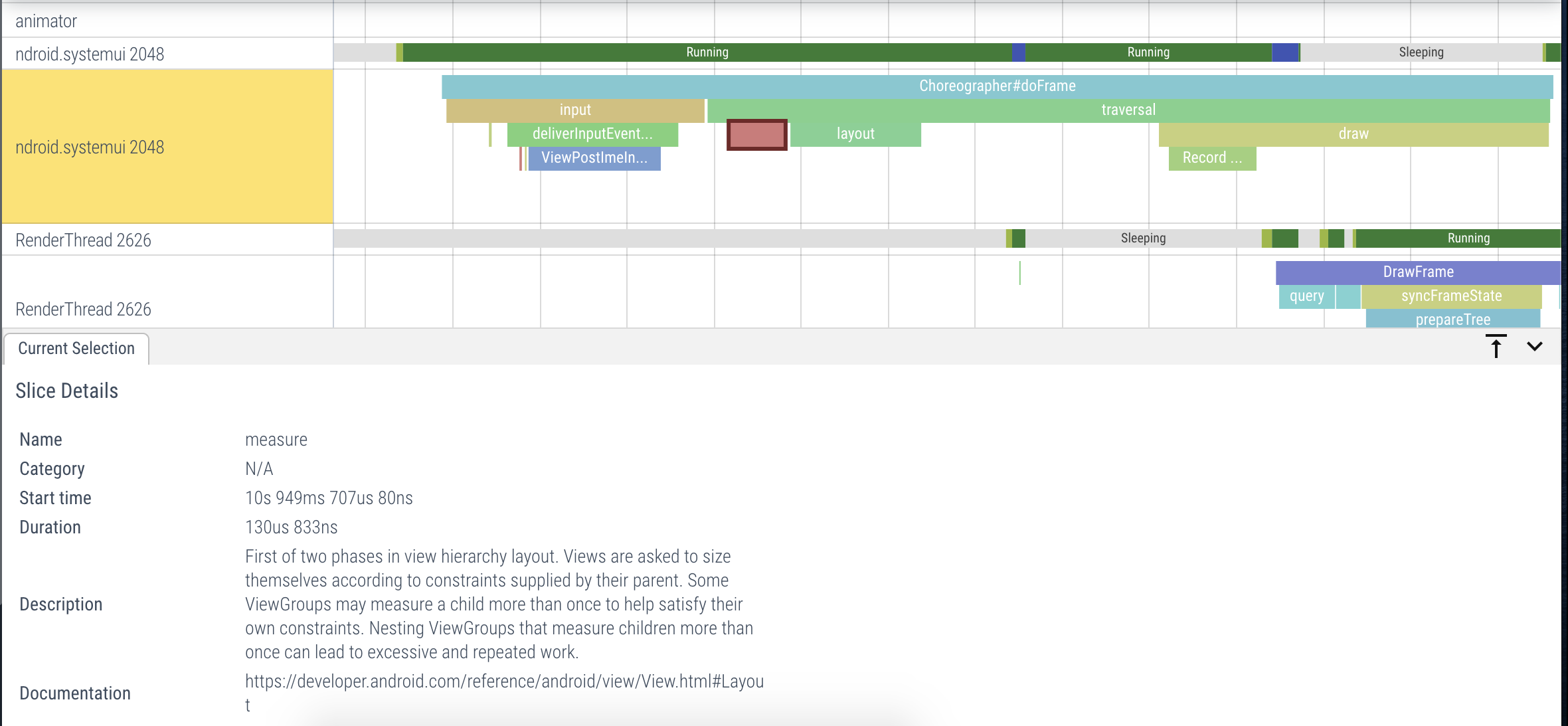The image size is (1568, 726).
Task: Open the View.html#Layout documentation link
Action: 504,682
